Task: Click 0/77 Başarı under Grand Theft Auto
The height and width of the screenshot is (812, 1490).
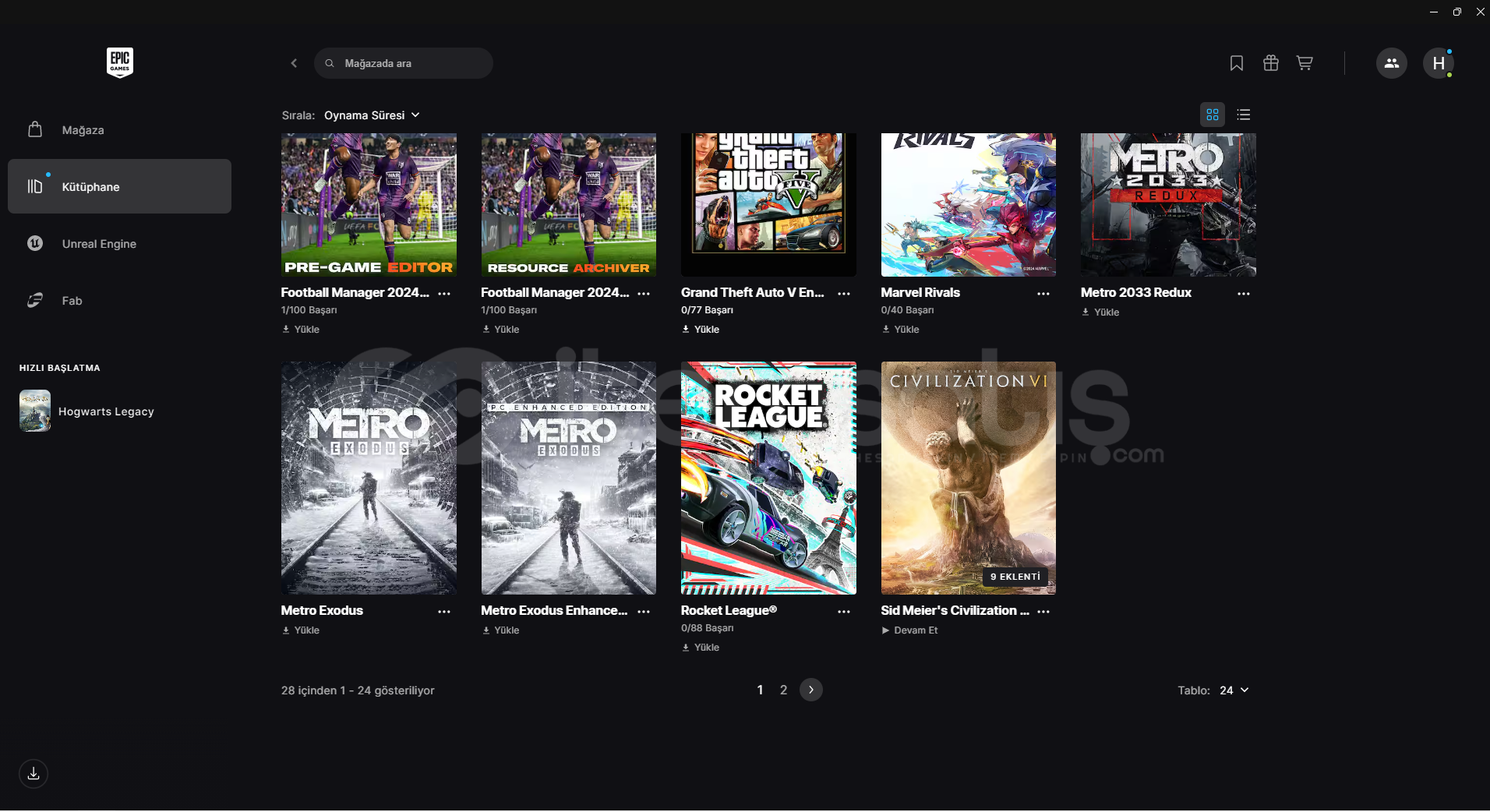Action: 707,310
